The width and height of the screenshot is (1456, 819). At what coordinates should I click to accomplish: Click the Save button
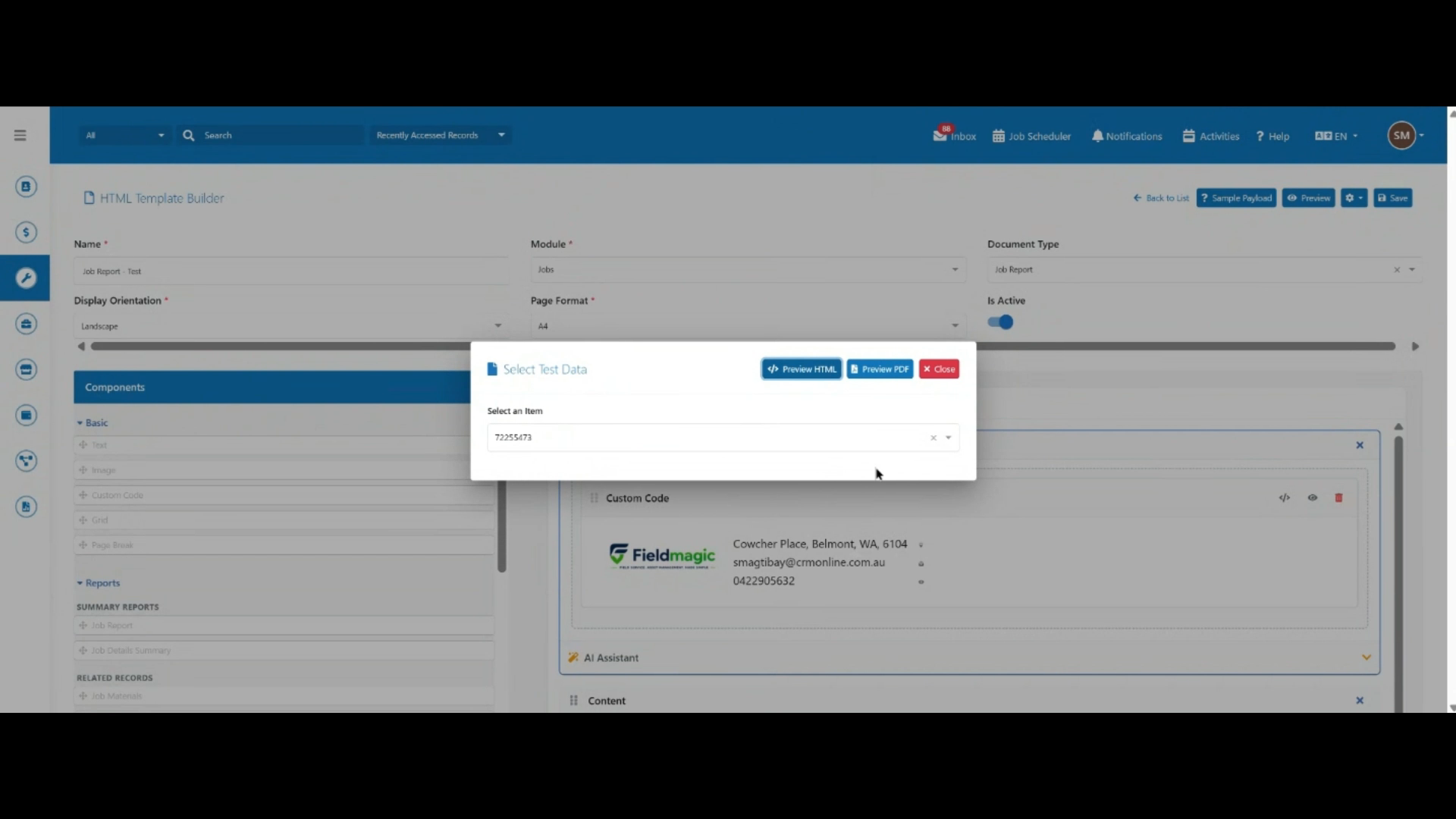[1392, 198]
